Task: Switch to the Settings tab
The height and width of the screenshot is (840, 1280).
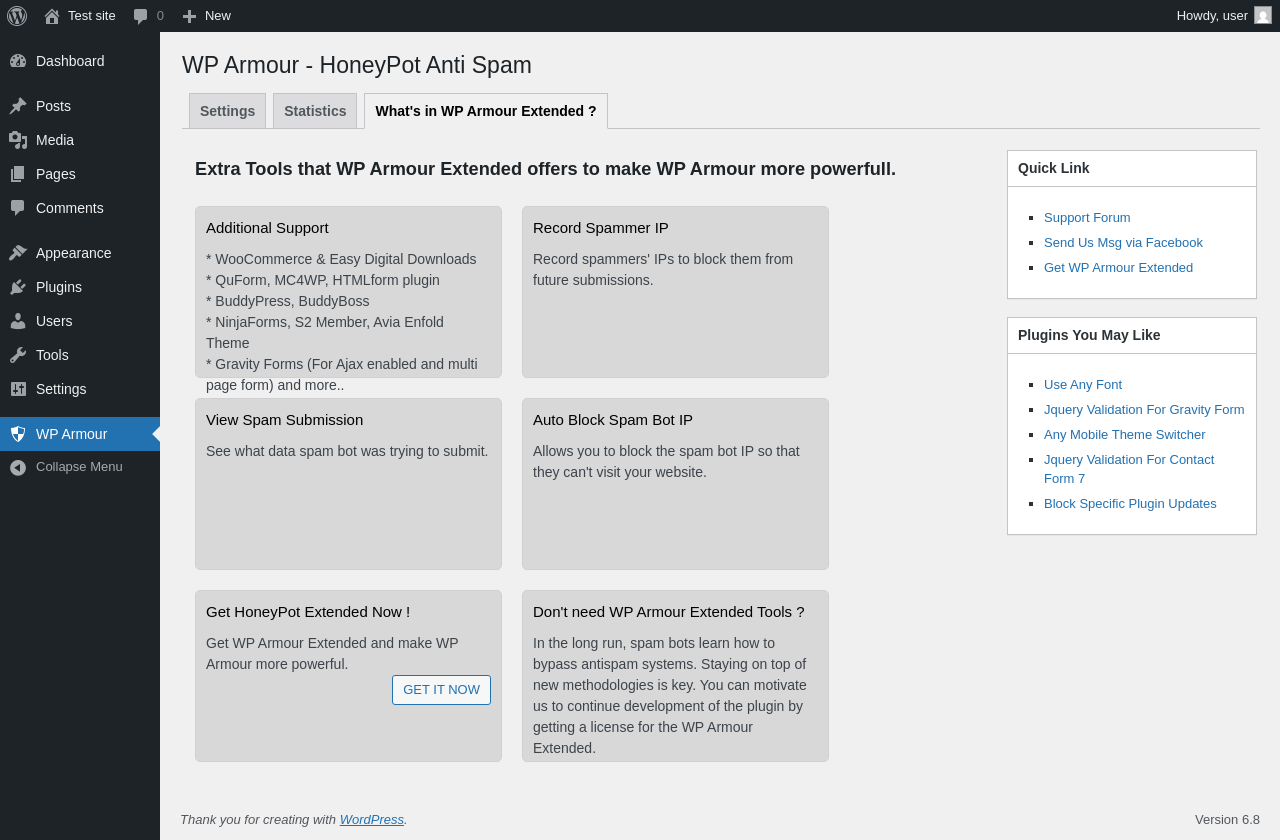Action: point(227,111)
